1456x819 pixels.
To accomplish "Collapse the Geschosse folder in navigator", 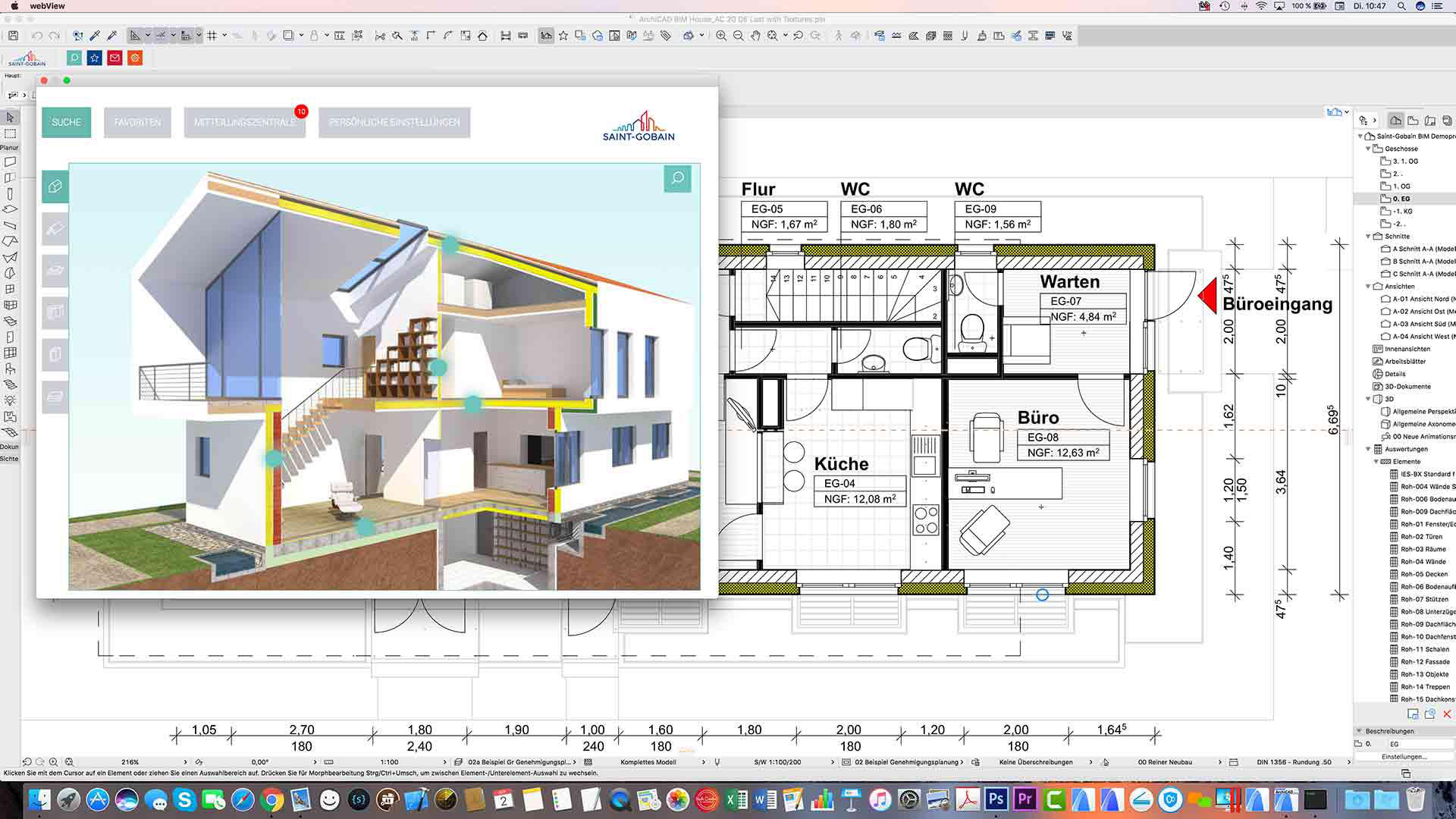I will point(1369,149).
